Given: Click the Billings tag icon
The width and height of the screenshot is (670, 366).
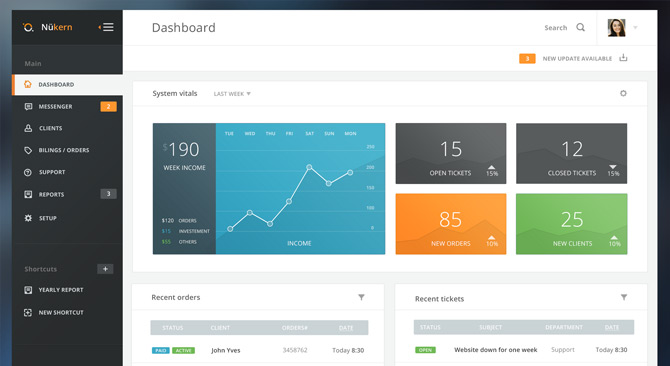Looking at the screenshot, I should click(28, 150).
